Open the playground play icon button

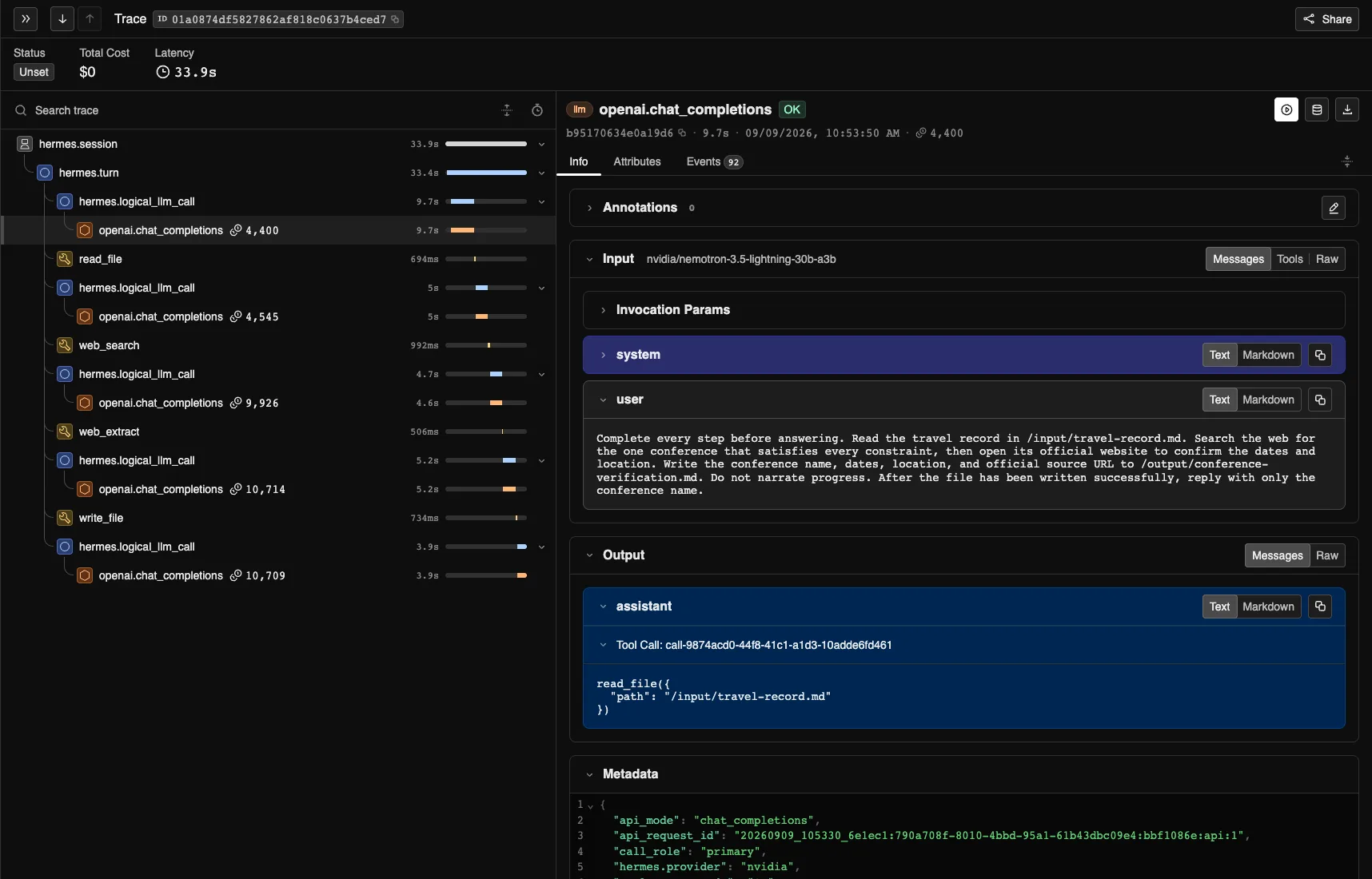(1286, 109)
